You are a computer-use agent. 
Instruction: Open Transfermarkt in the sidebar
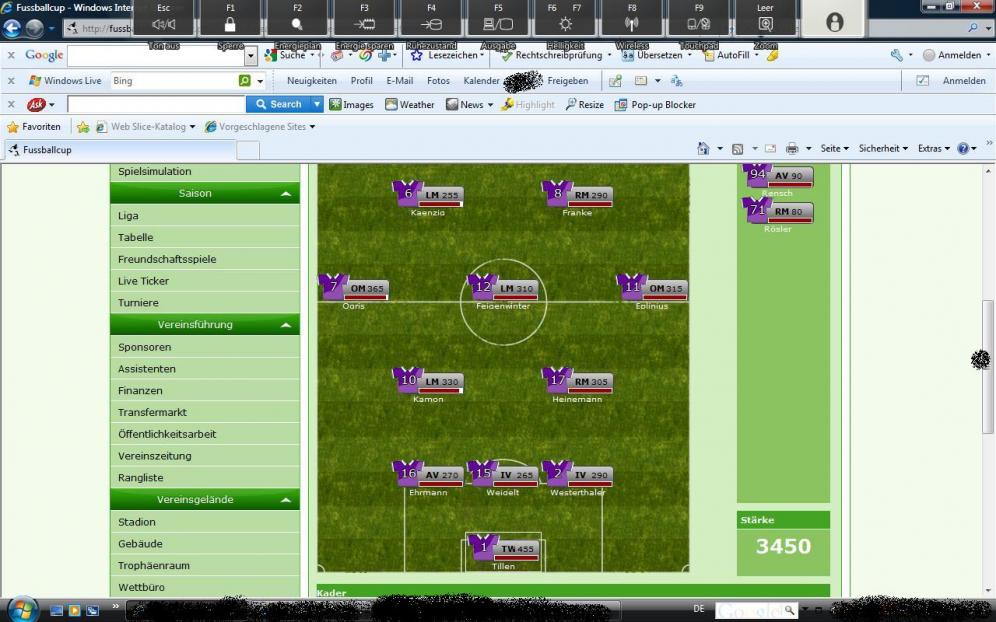tap(152, 412)
